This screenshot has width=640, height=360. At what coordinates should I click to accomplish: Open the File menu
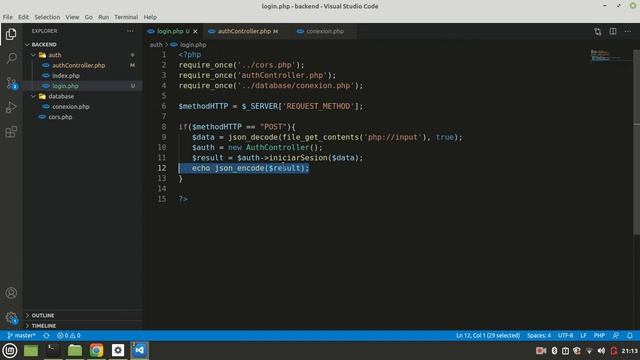pyautogui.click(x=7, y=17)
